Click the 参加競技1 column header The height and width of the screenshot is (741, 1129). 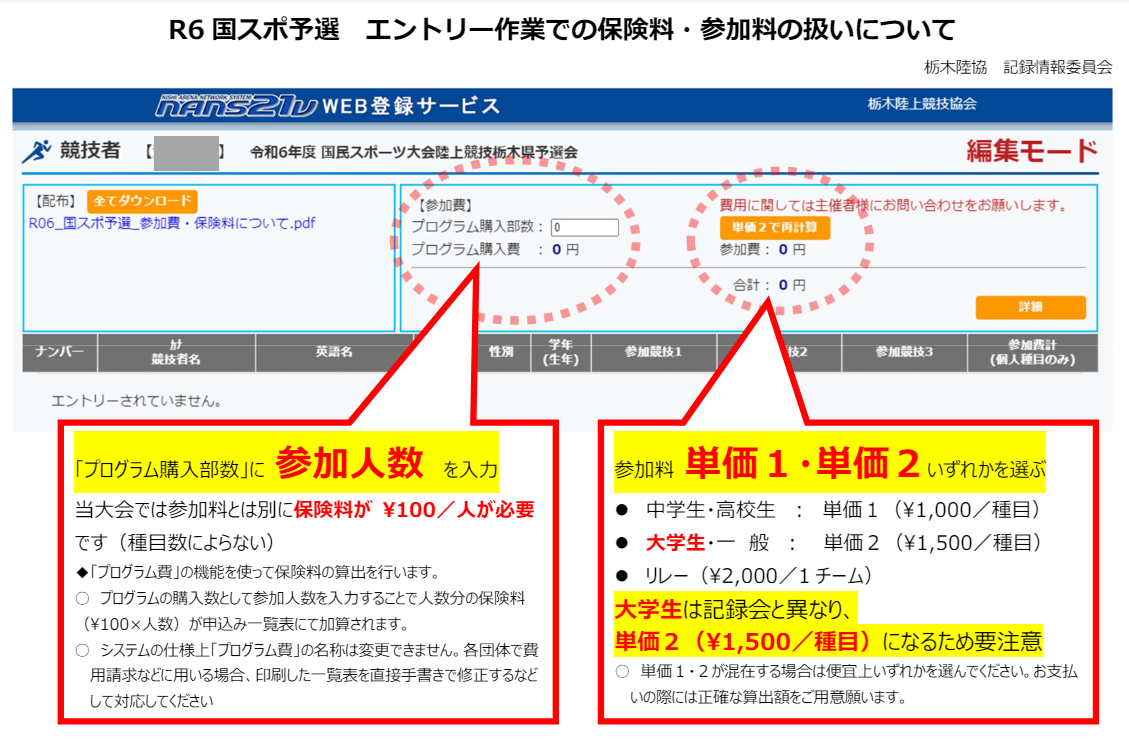point(654,352)
